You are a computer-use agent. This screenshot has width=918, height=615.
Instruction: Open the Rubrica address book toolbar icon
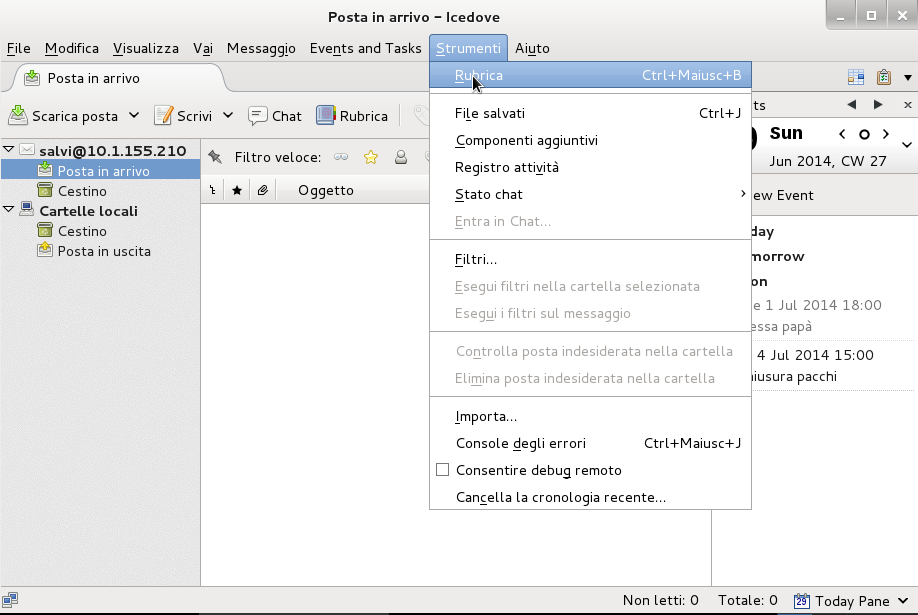(325, 116)
